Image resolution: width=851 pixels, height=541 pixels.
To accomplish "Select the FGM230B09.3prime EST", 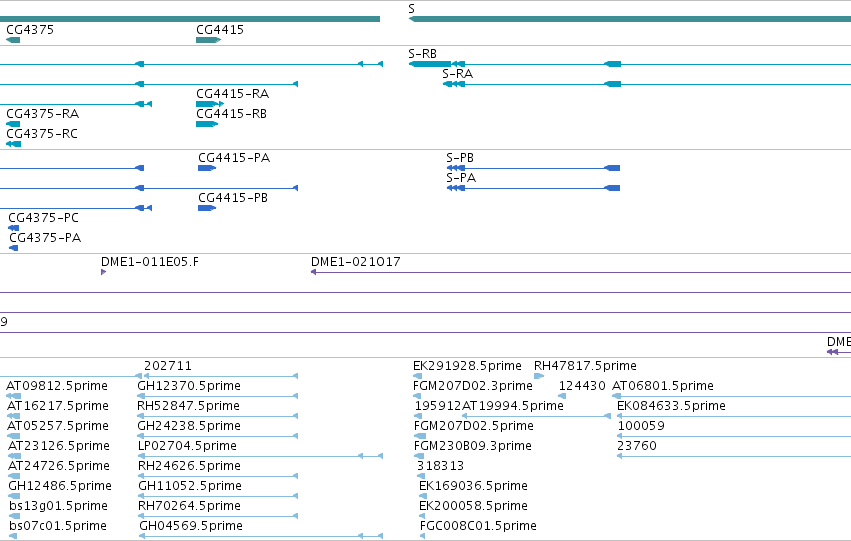I will tap(473, 446).
